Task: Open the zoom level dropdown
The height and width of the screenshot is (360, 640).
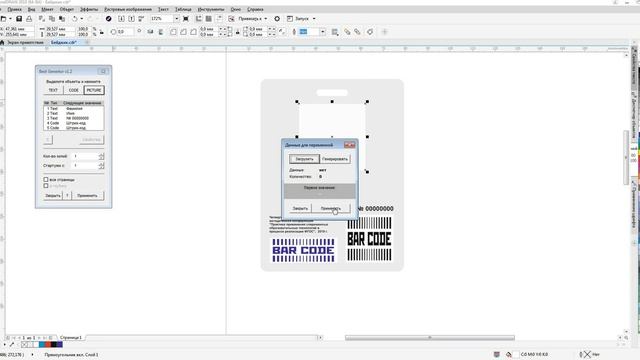Action: pos(176,19)
